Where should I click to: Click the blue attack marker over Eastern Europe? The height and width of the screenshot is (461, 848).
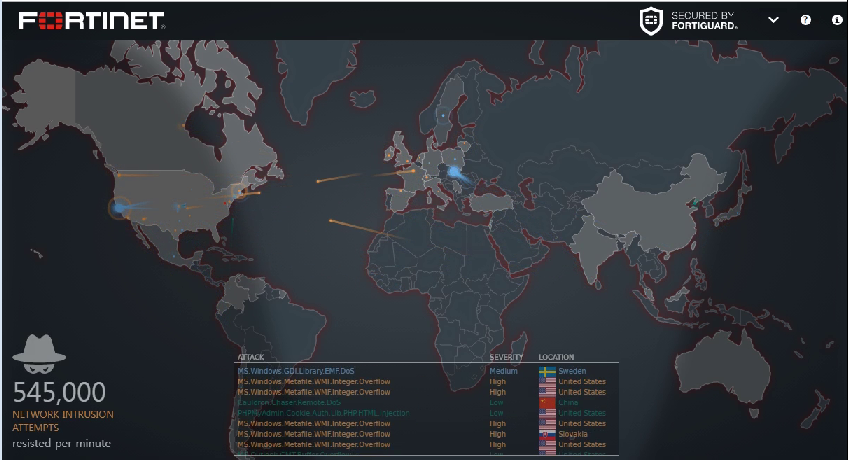pyautogui.click(x=456, y=174)
